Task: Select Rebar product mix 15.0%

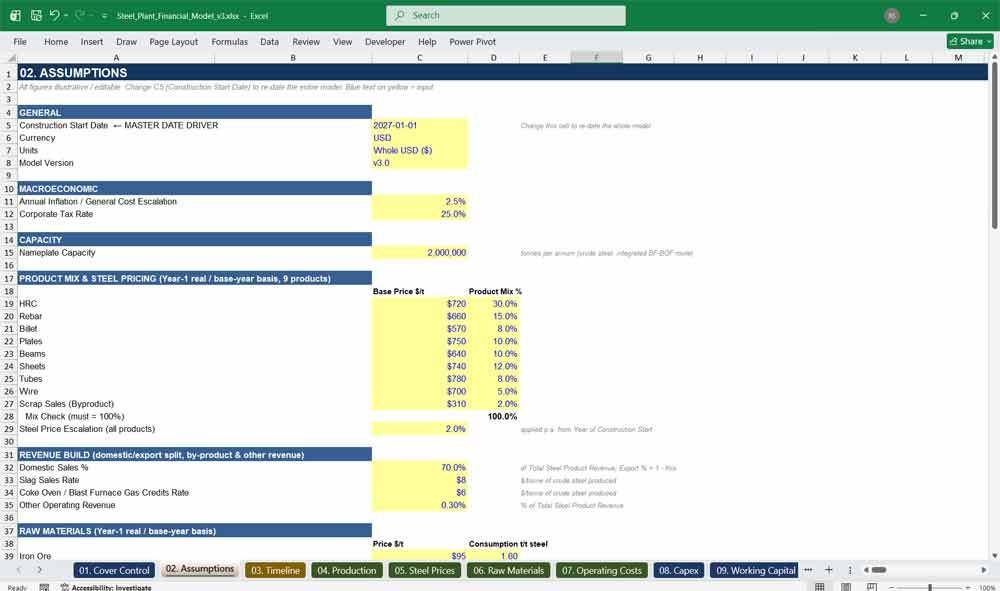Action: pos(494,316)
